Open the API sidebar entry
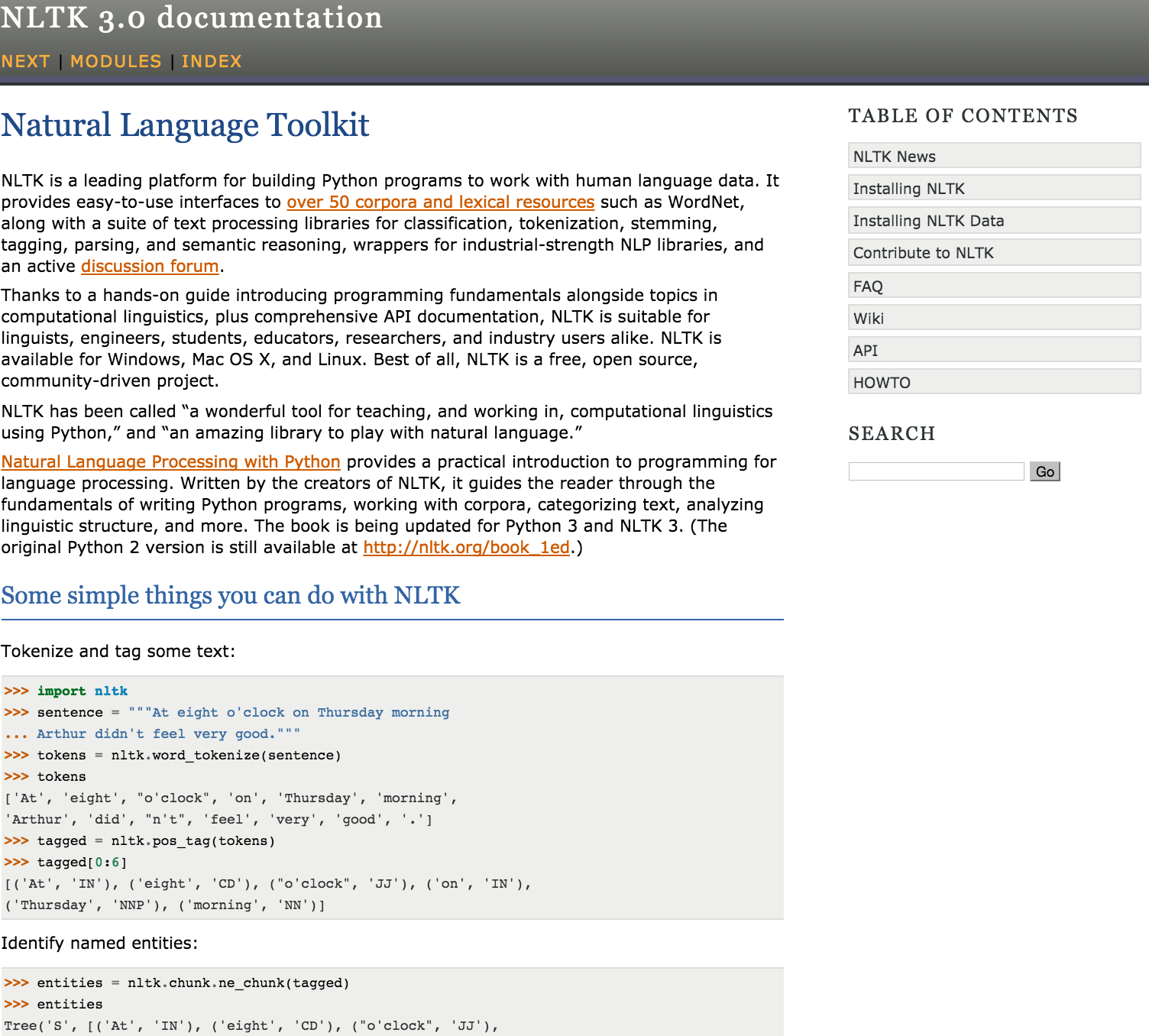Image resolution: width=1149 pixels, height=1036 pixels. tap(866, 351)
